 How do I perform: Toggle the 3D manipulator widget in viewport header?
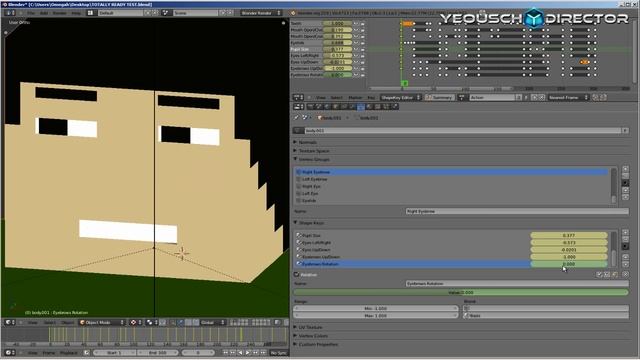click(x=172, y=322)
